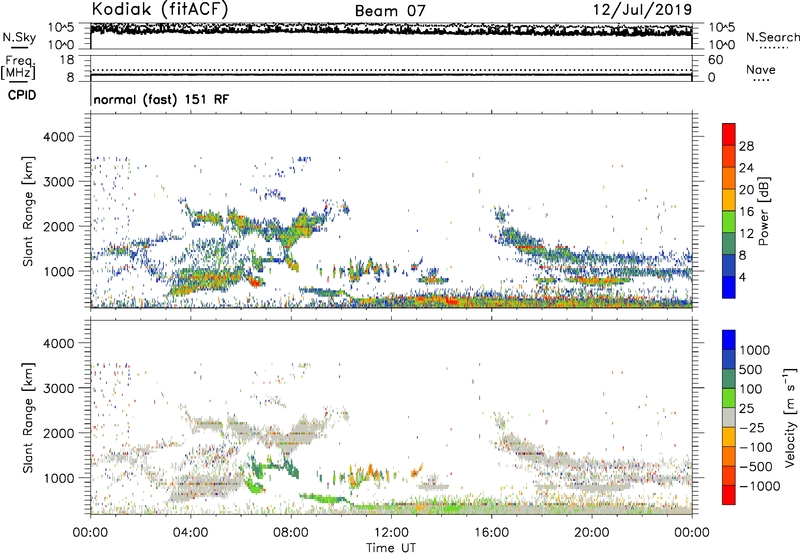Click the 04:00 time tick label
Viewport: 800px width, 554px height.
pos(190,533)
